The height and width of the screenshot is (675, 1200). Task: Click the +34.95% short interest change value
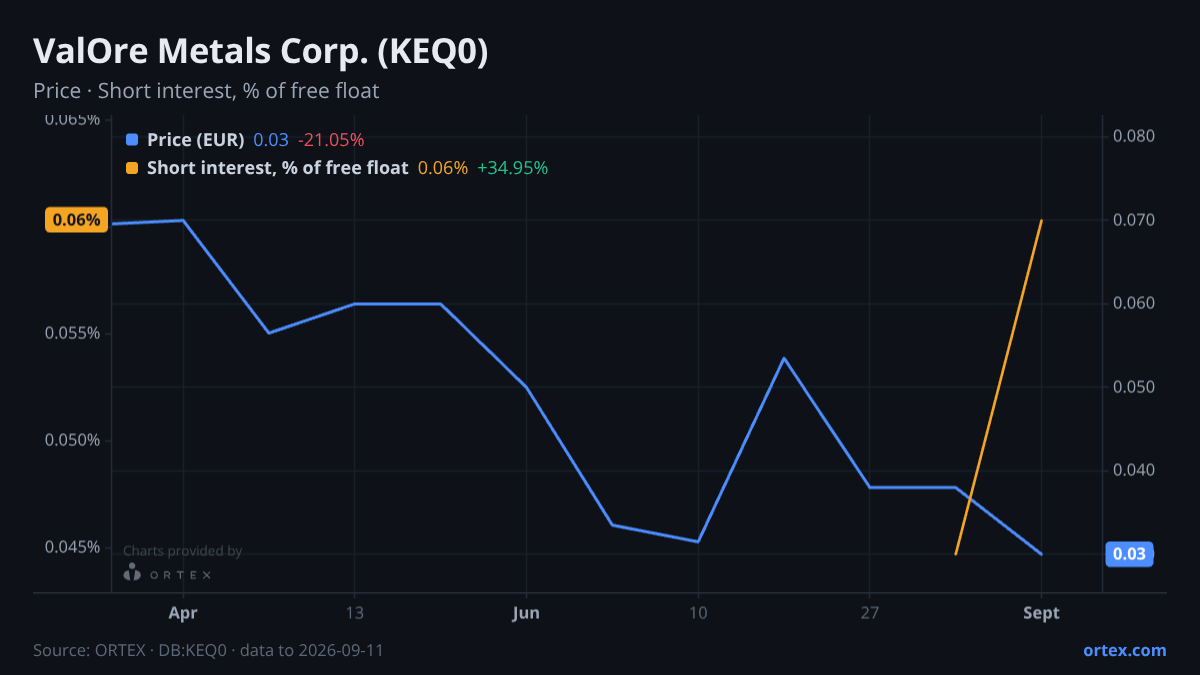pyautogui.click(x=513, y=168)
